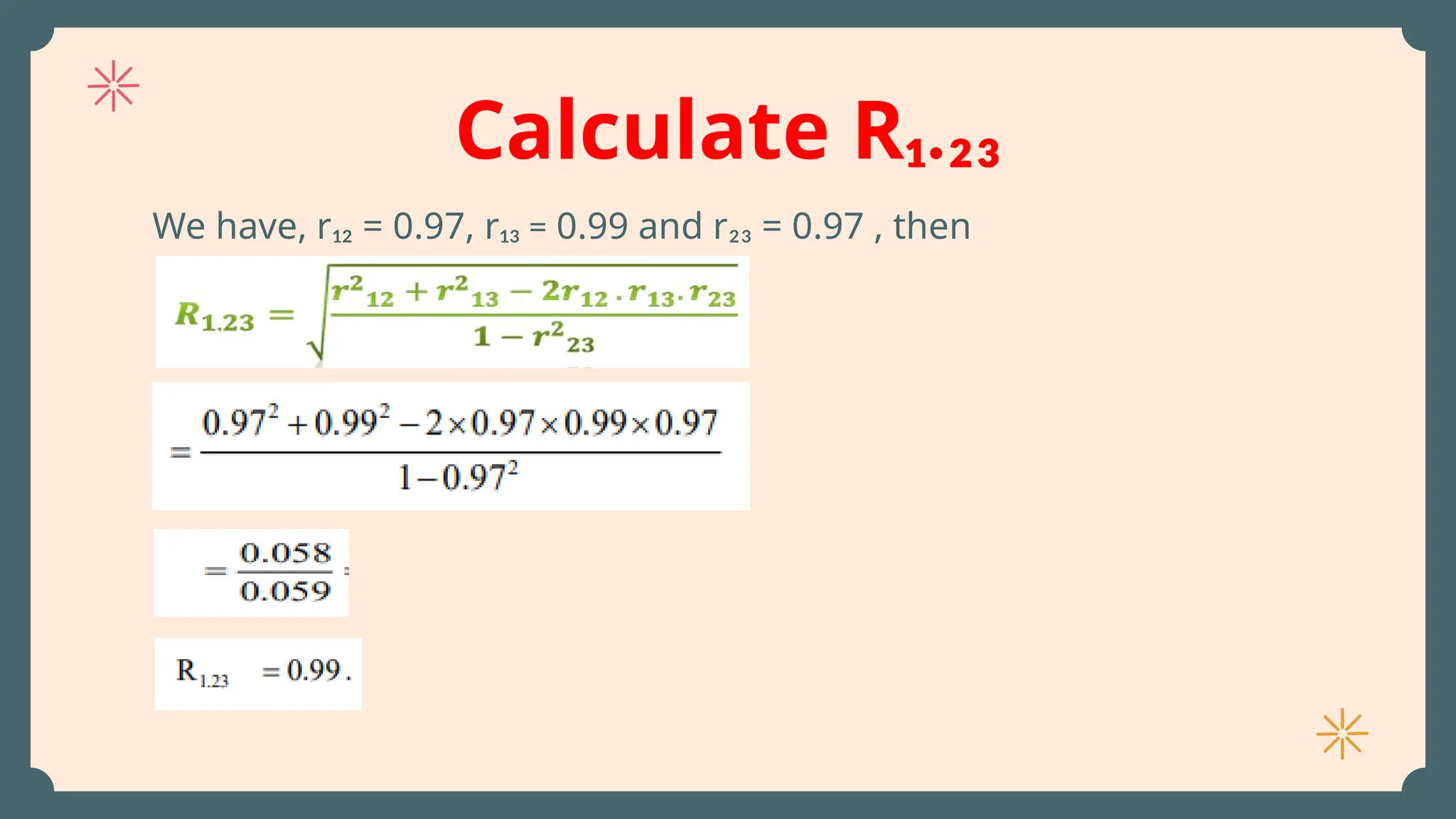Click the slide title "Calculate R1.23"
The image size is (1456, 819).
[x=728, y=132]
